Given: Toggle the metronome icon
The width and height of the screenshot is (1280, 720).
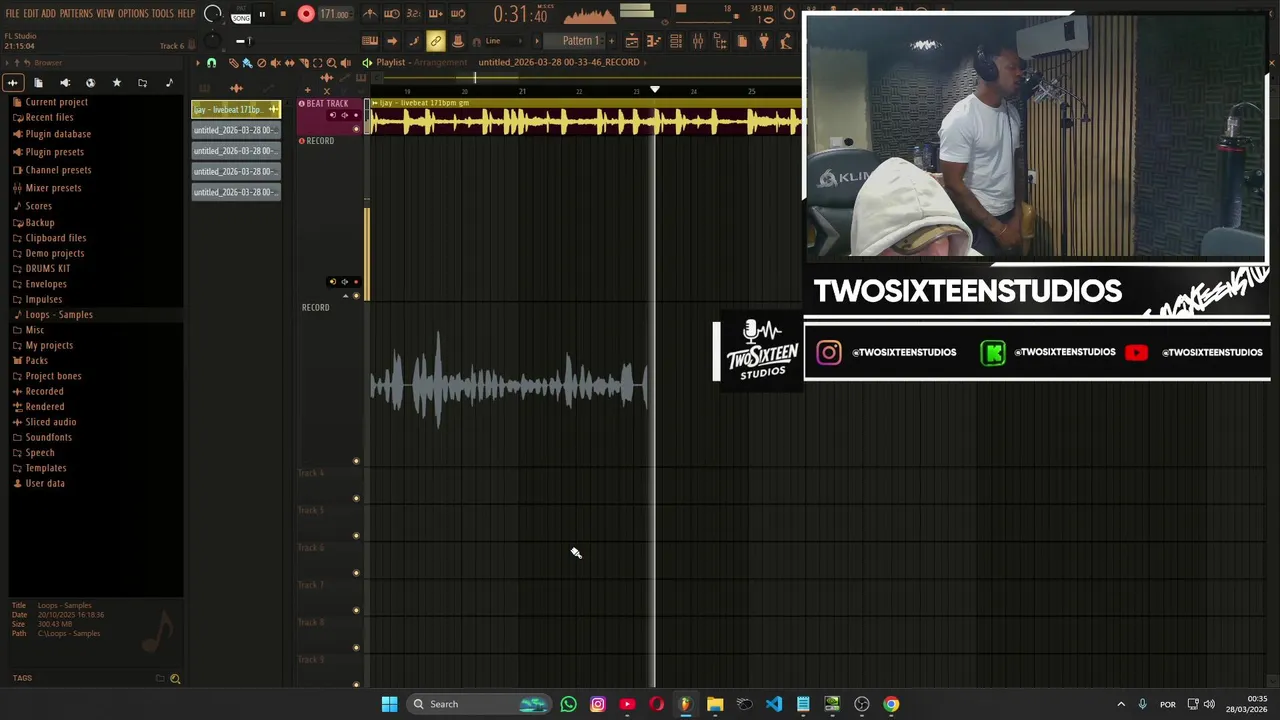Looking at the screenshot, I should pyautogui.click(x=370, y=14).
